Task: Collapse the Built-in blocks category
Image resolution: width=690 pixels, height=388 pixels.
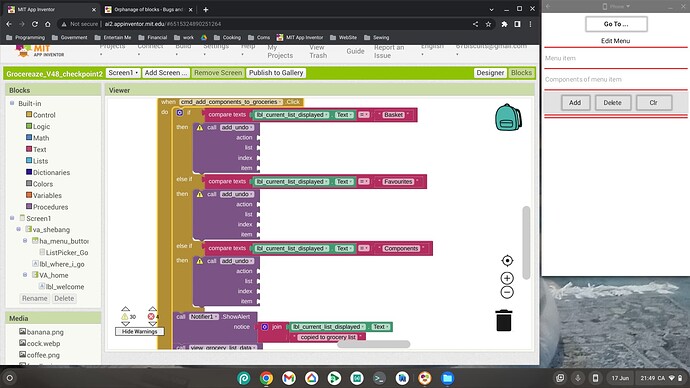Action: tap(12, 103)
